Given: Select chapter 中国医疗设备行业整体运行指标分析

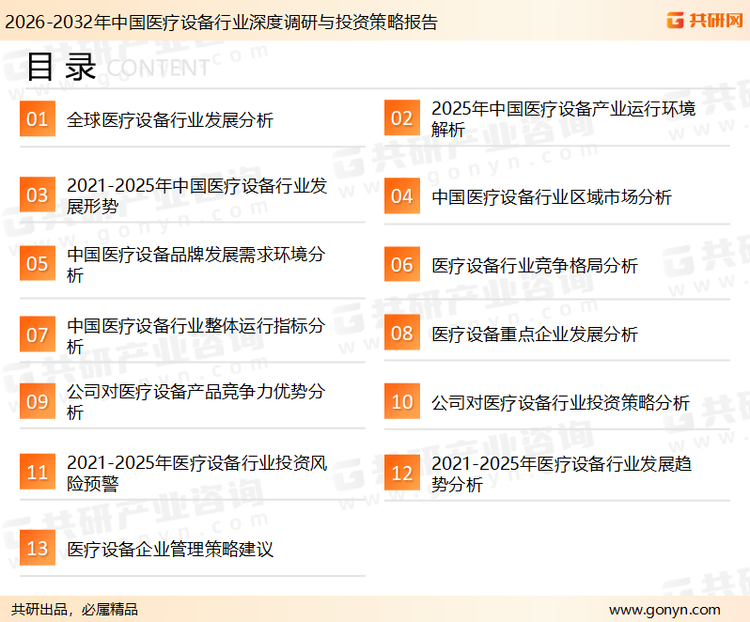Looking at the screenshot, I should 196,335.
